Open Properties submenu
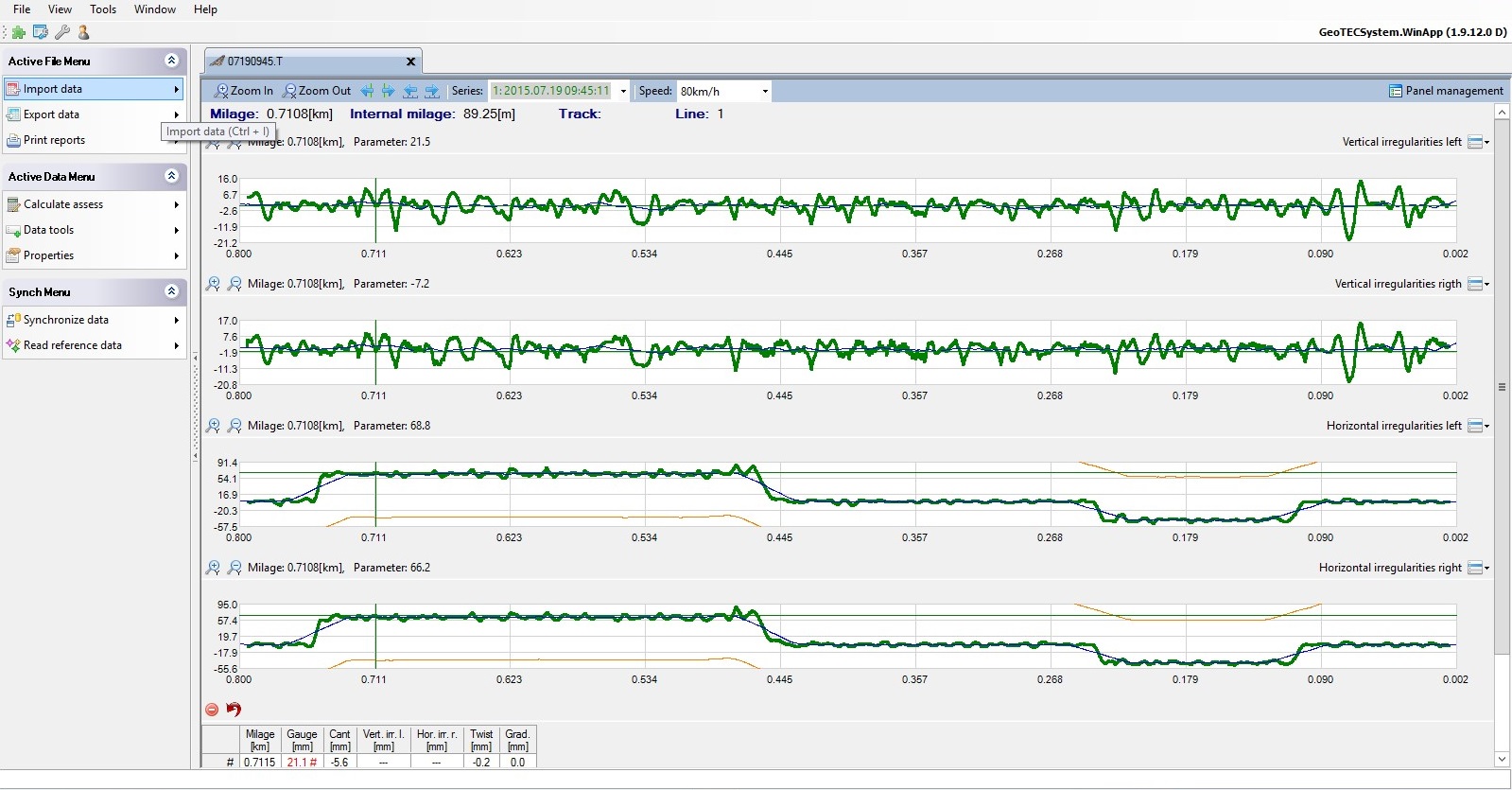The image size is (1512, 790). 94,255
